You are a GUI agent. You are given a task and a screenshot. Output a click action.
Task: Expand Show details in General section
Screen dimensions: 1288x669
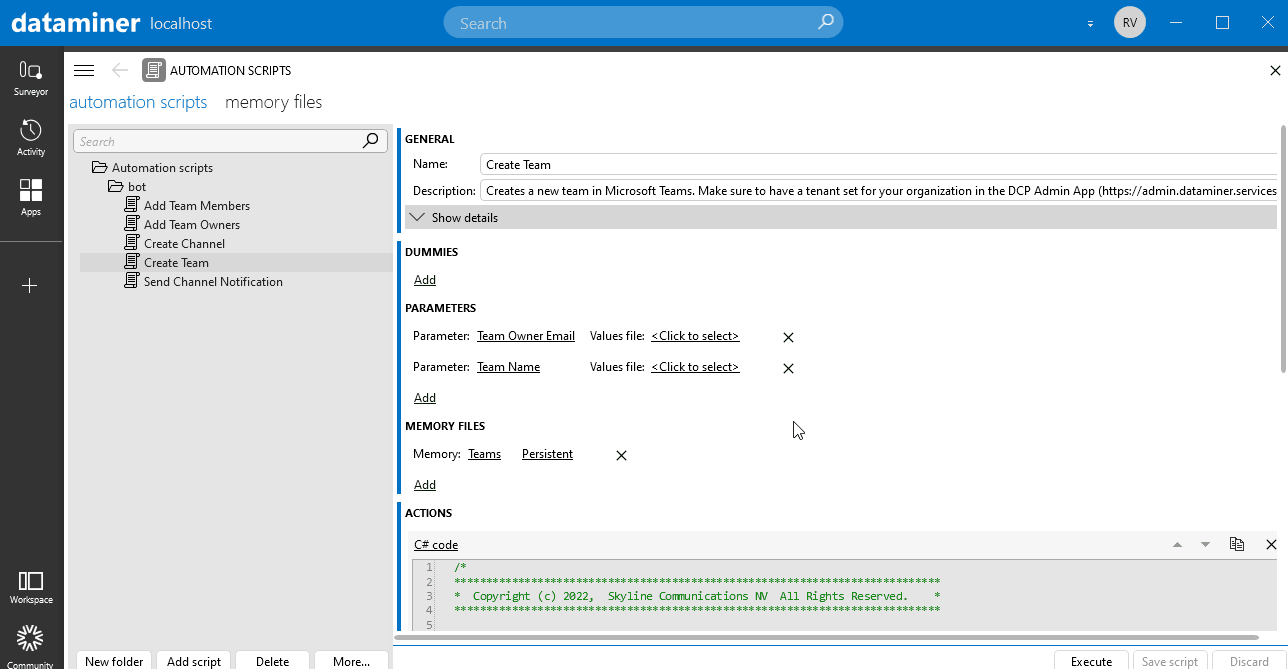tap(841, 217)
